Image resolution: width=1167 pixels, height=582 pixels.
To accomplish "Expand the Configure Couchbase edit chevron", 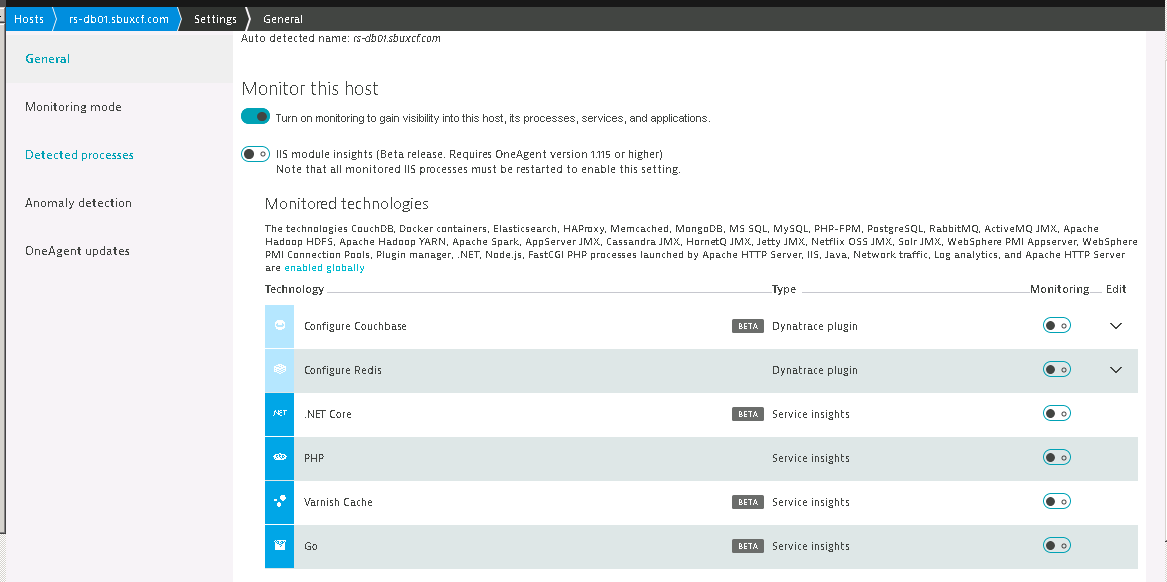I will tap(1117, 326).
